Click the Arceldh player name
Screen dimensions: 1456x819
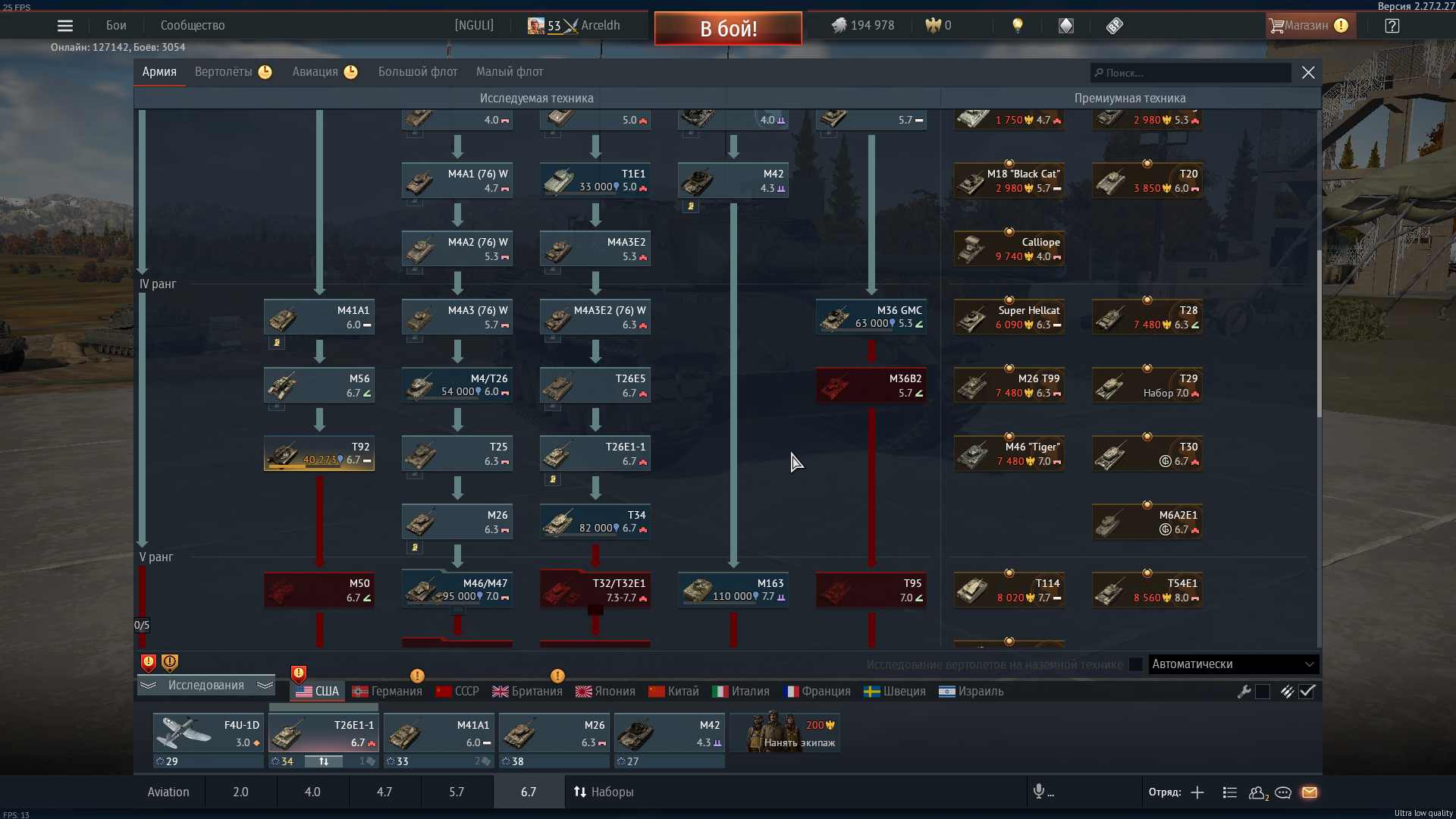[x=601, y=26]
